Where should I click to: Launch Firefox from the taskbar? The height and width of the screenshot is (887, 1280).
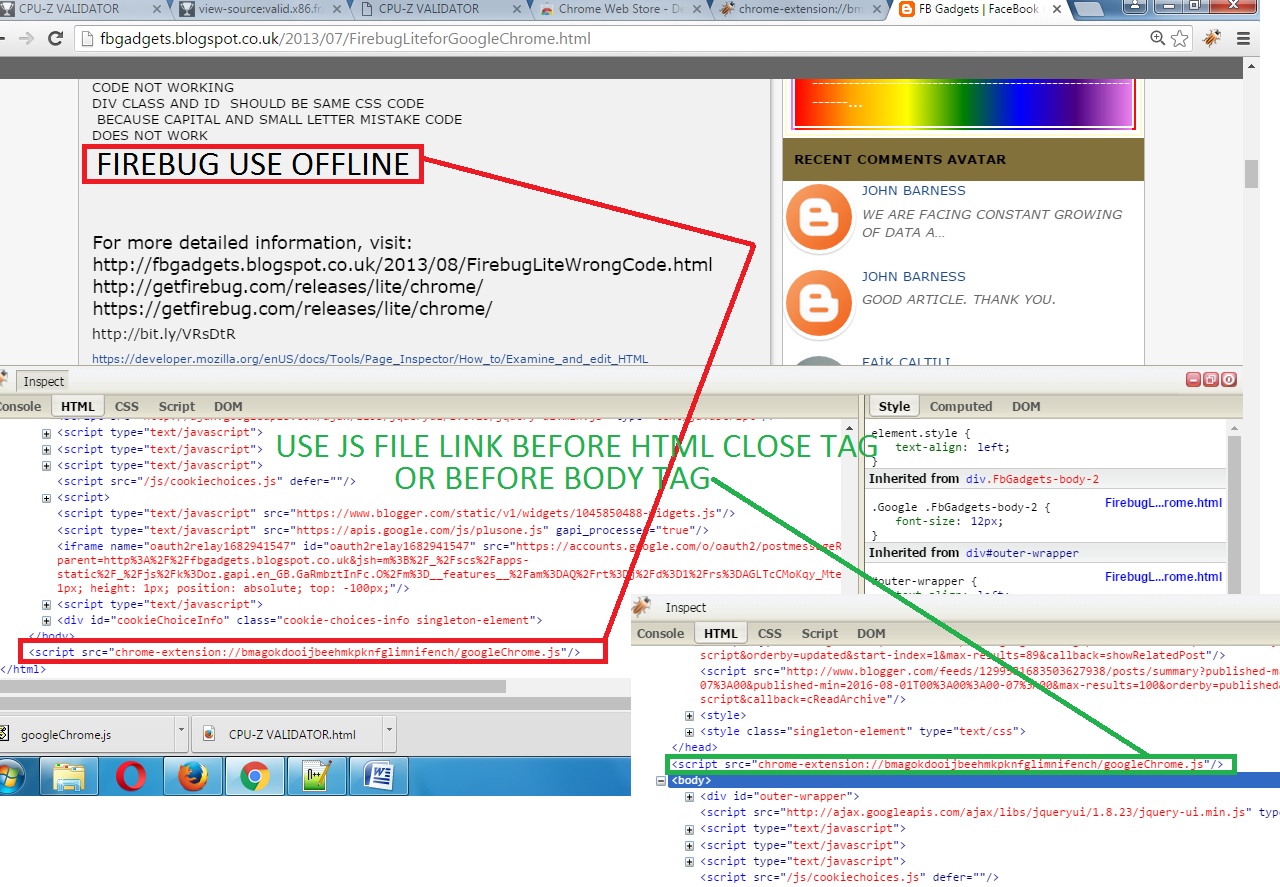click(x=192, y=776)
